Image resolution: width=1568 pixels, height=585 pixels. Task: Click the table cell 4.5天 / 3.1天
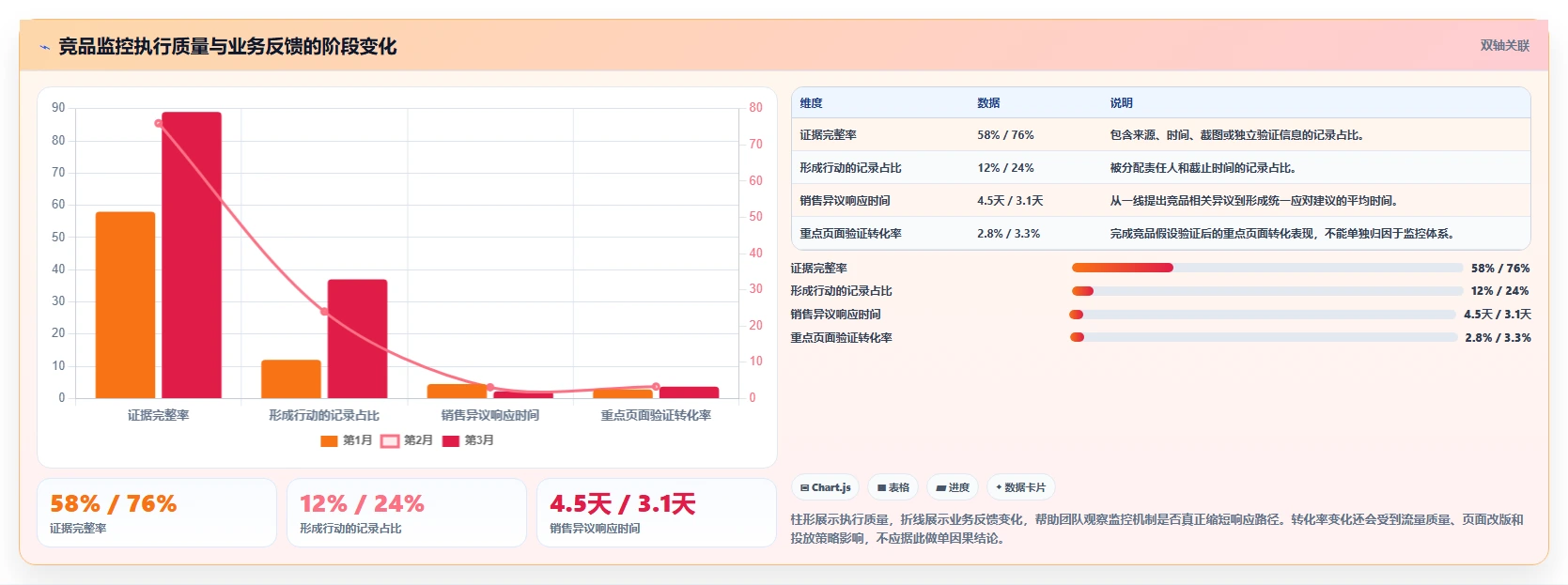[1010, 201]
